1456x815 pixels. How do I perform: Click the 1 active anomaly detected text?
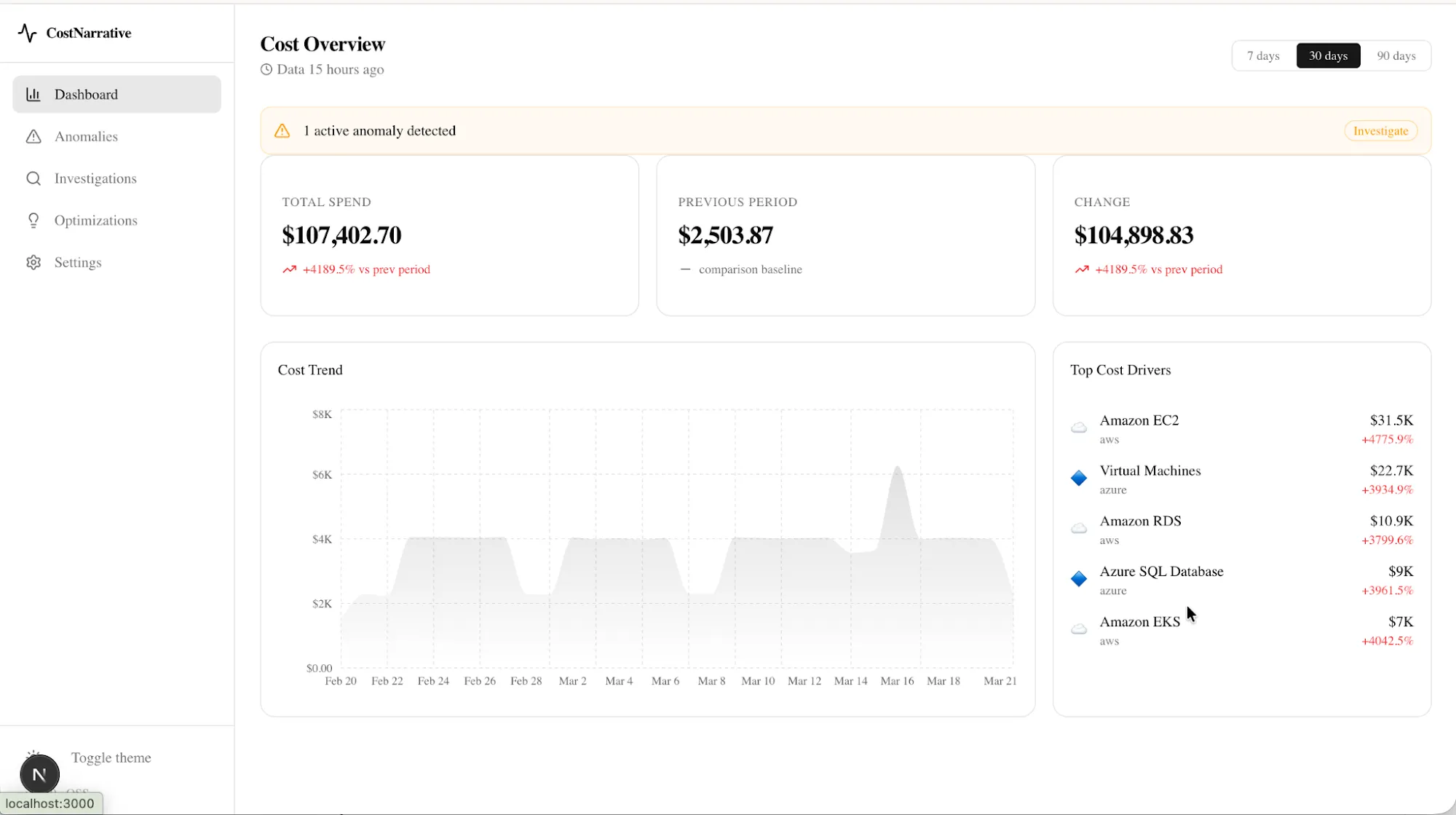(x=379, y=131)
